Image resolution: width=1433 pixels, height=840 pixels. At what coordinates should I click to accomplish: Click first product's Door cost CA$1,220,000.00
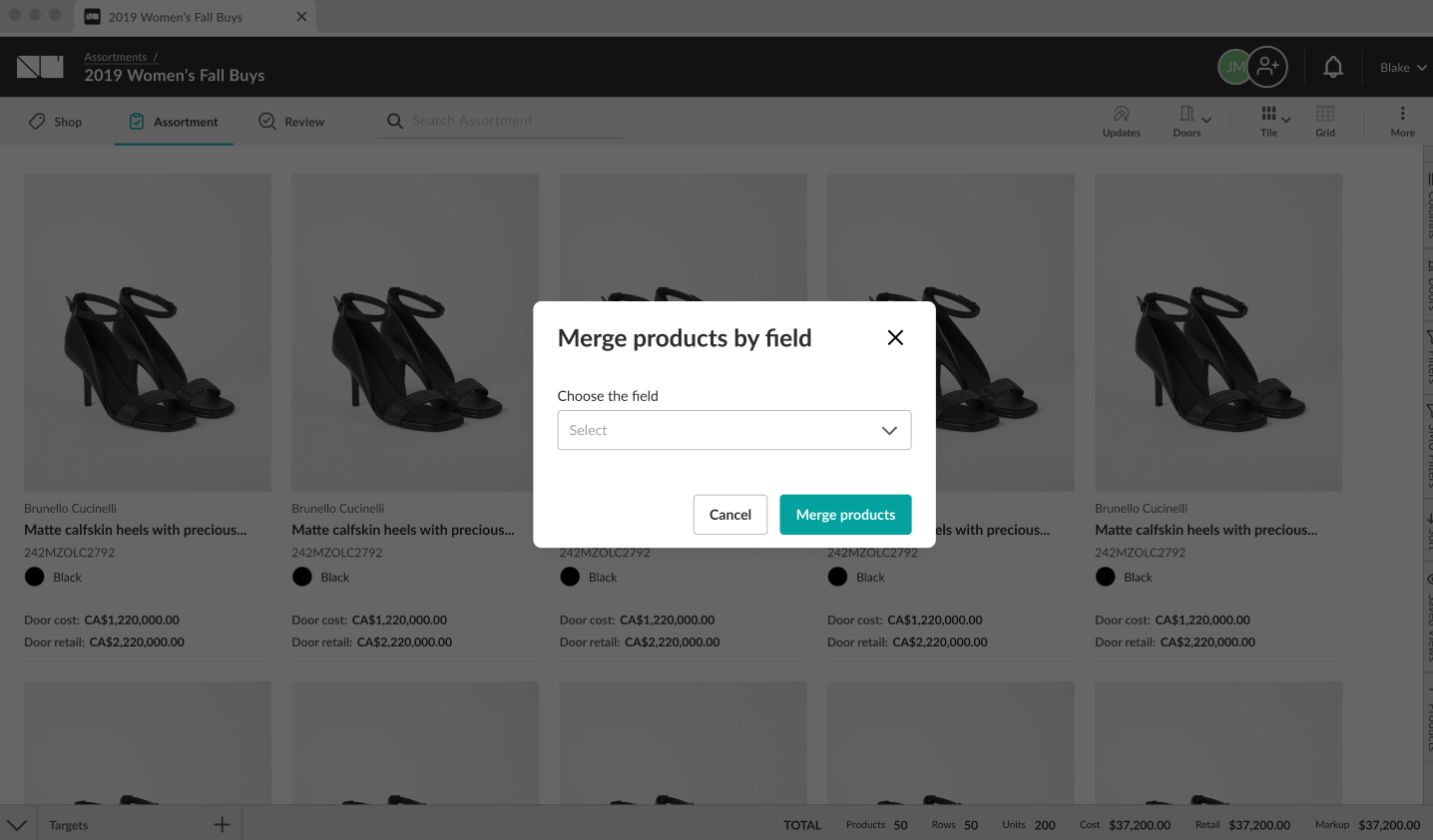102,620
